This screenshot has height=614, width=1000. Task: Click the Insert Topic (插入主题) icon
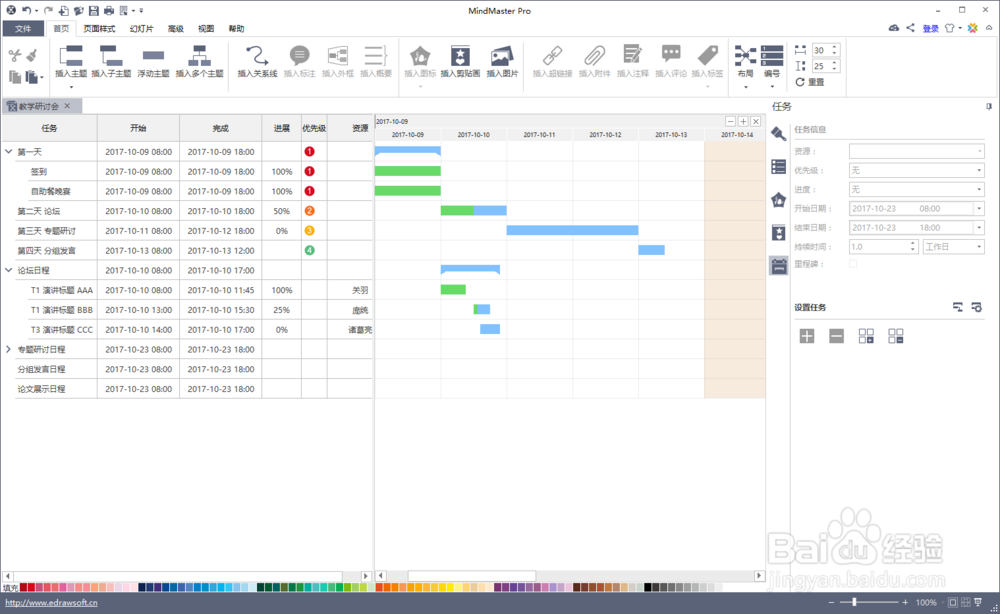pos(71,57)
